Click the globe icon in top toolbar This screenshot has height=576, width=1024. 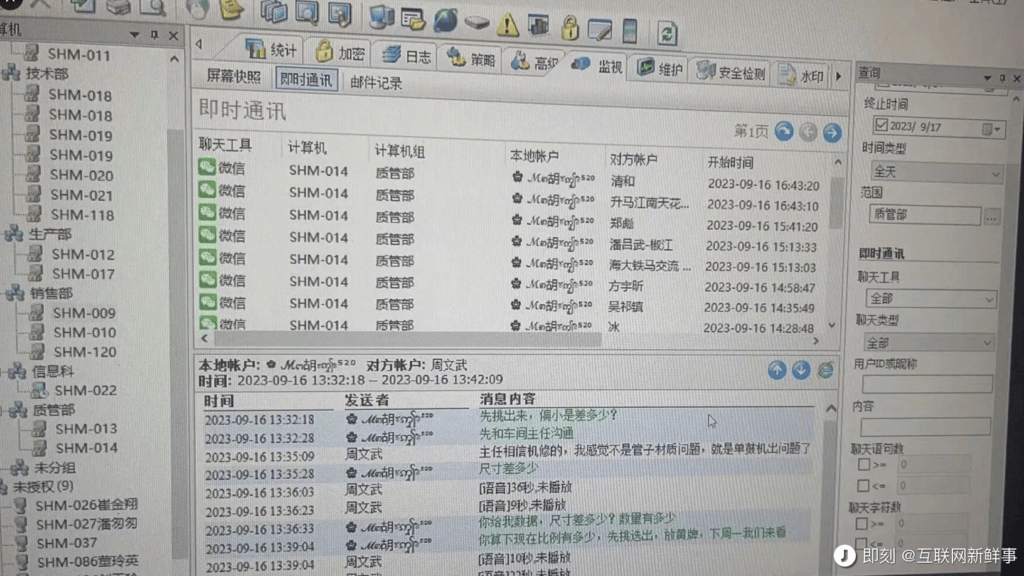pos(446,20)
